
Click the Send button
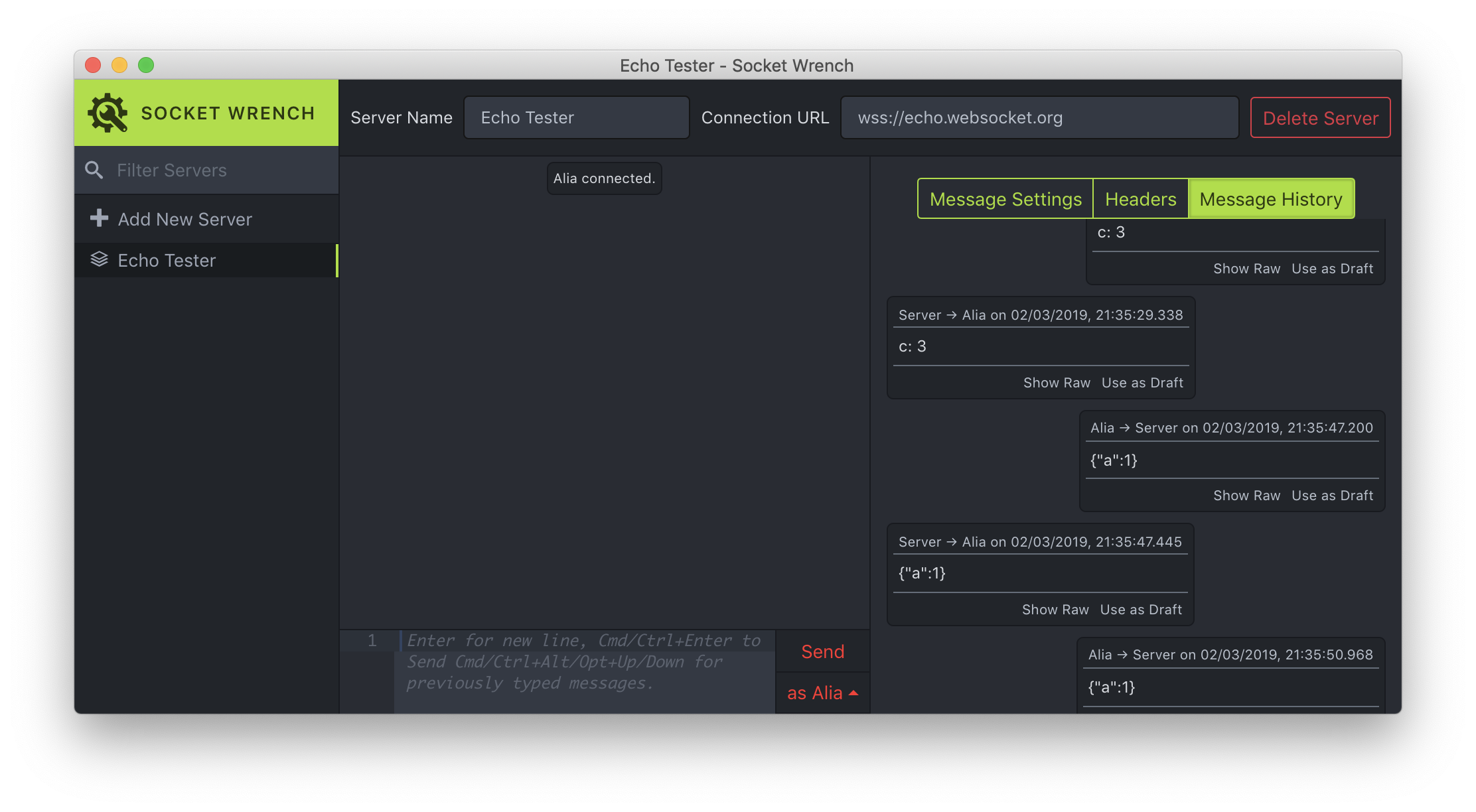coord(822,651)
